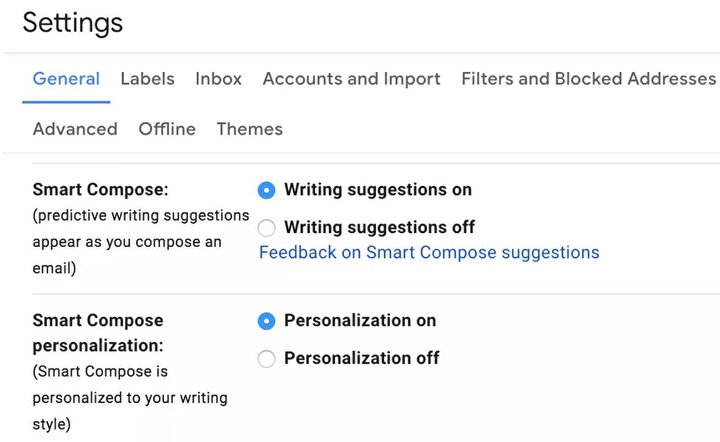This screenshot has height=442, width=720.
Task: Switch to the Offline tab
Action: [x=167, y=129]
